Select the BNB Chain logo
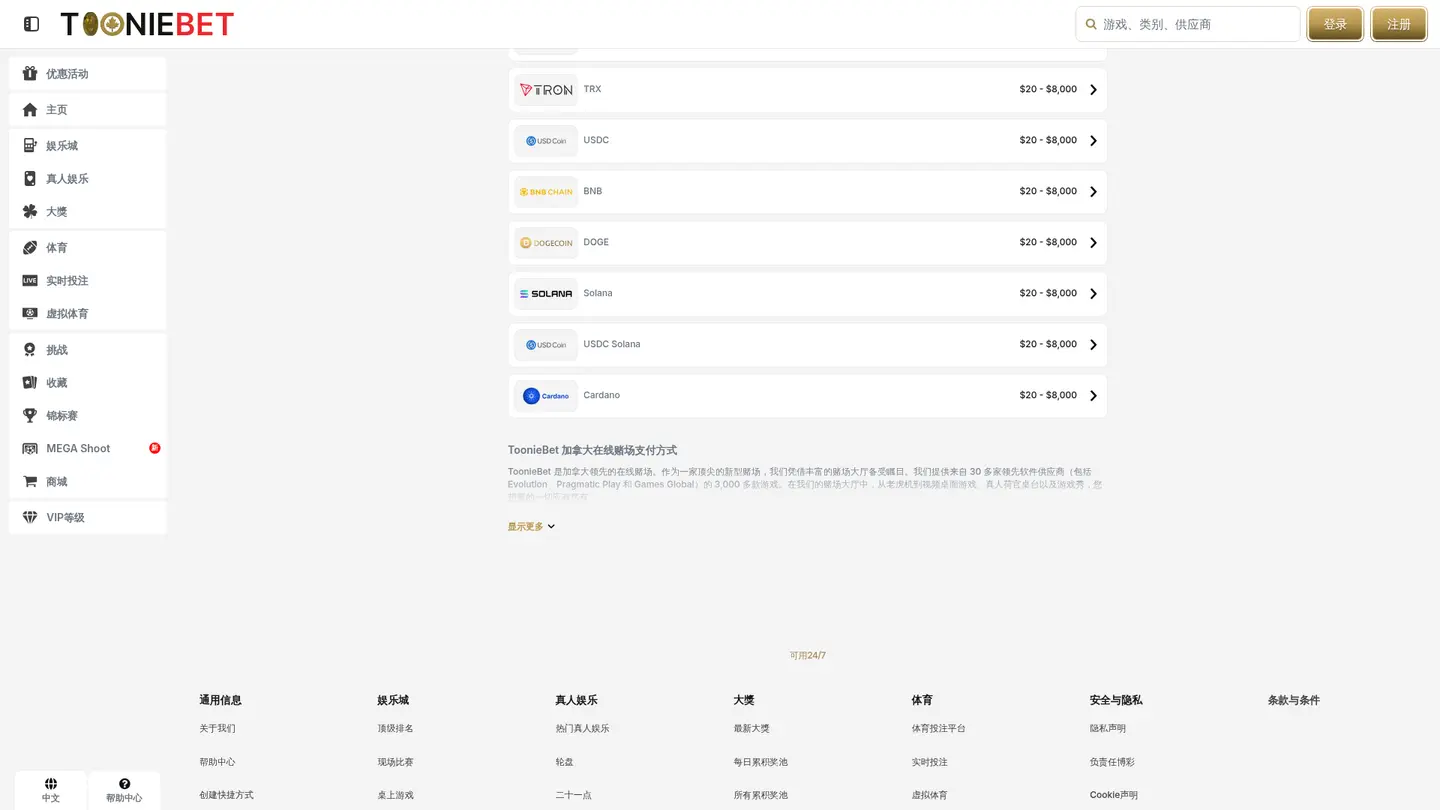The width and height of the screenshot is (1440, 810). tap(546, 192)
